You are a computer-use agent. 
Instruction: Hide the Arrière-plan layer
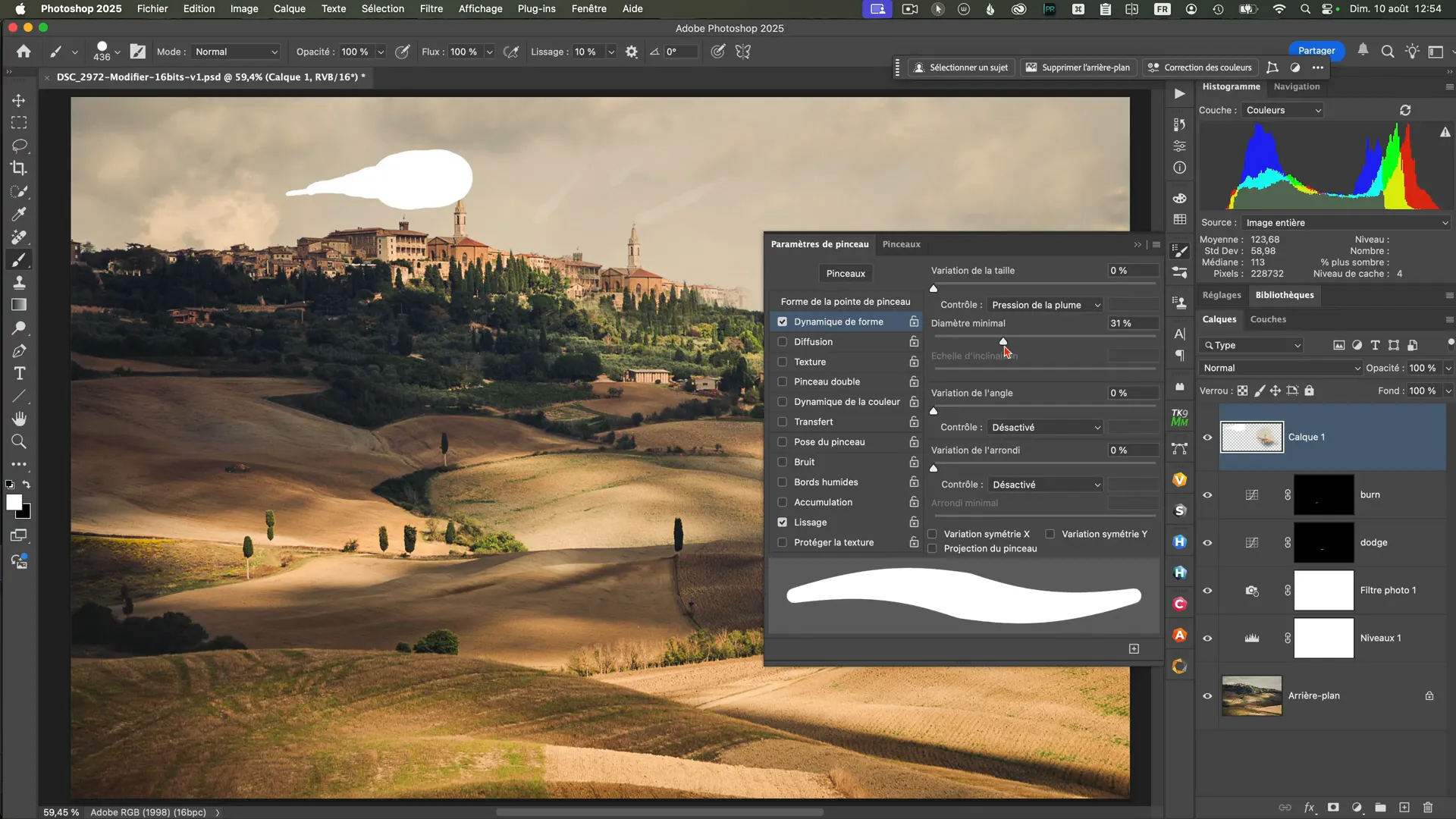tap(1207, 695)
